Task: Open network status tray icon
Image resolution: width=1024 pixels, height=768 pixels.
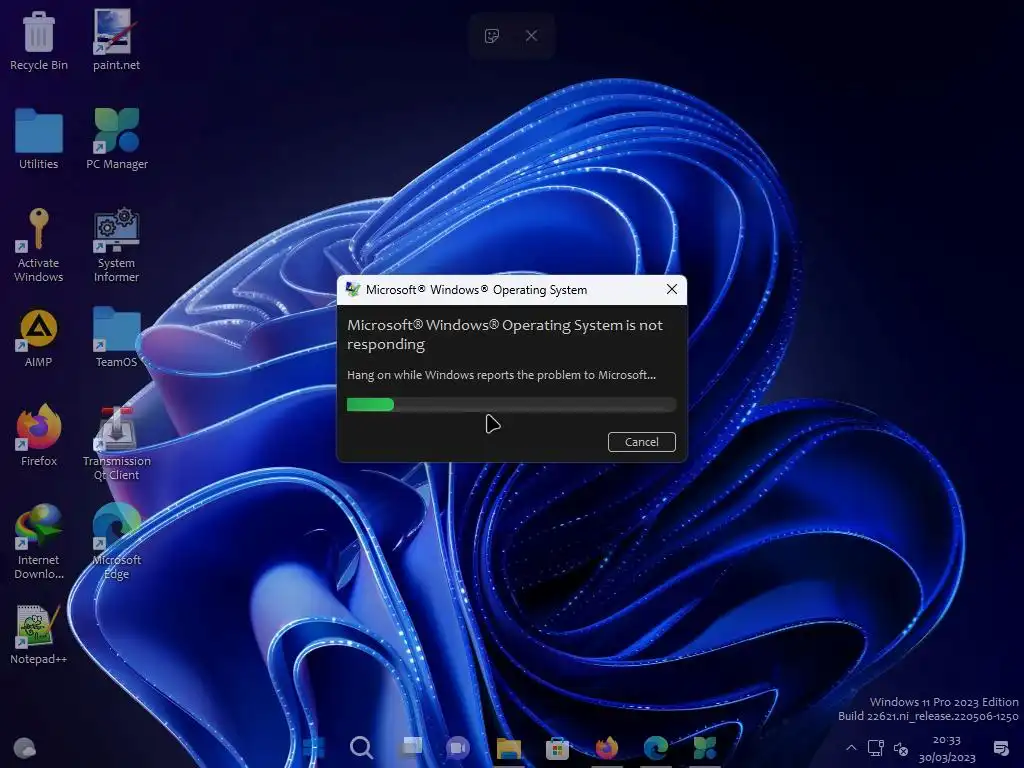Action: [x=875, y=748]
